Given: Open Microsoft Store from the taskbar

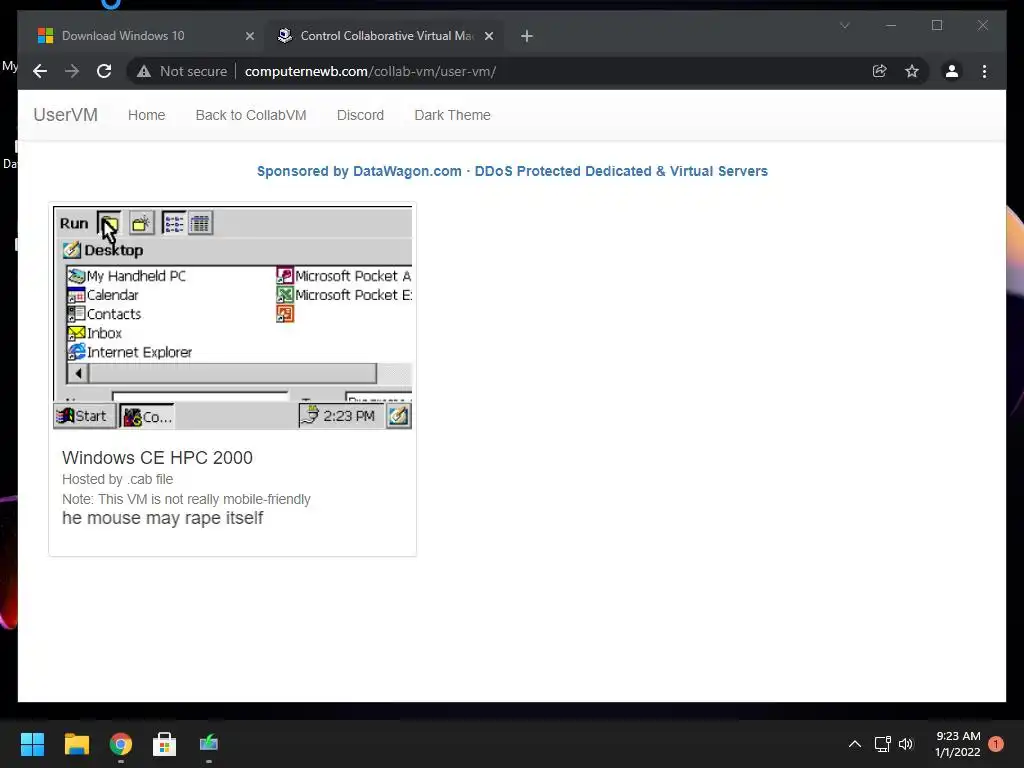Looking at the screenshot, I should pos(165,744).
